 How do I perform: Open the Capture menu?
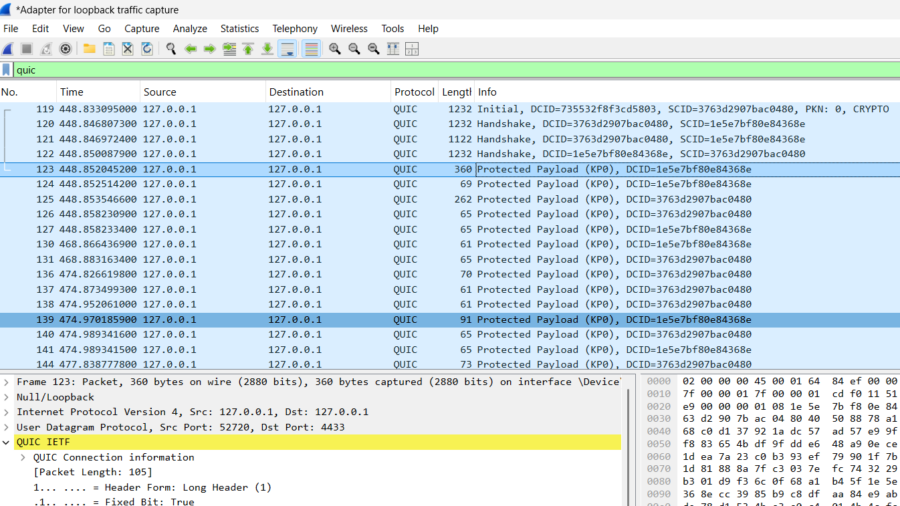pos(142,29)
